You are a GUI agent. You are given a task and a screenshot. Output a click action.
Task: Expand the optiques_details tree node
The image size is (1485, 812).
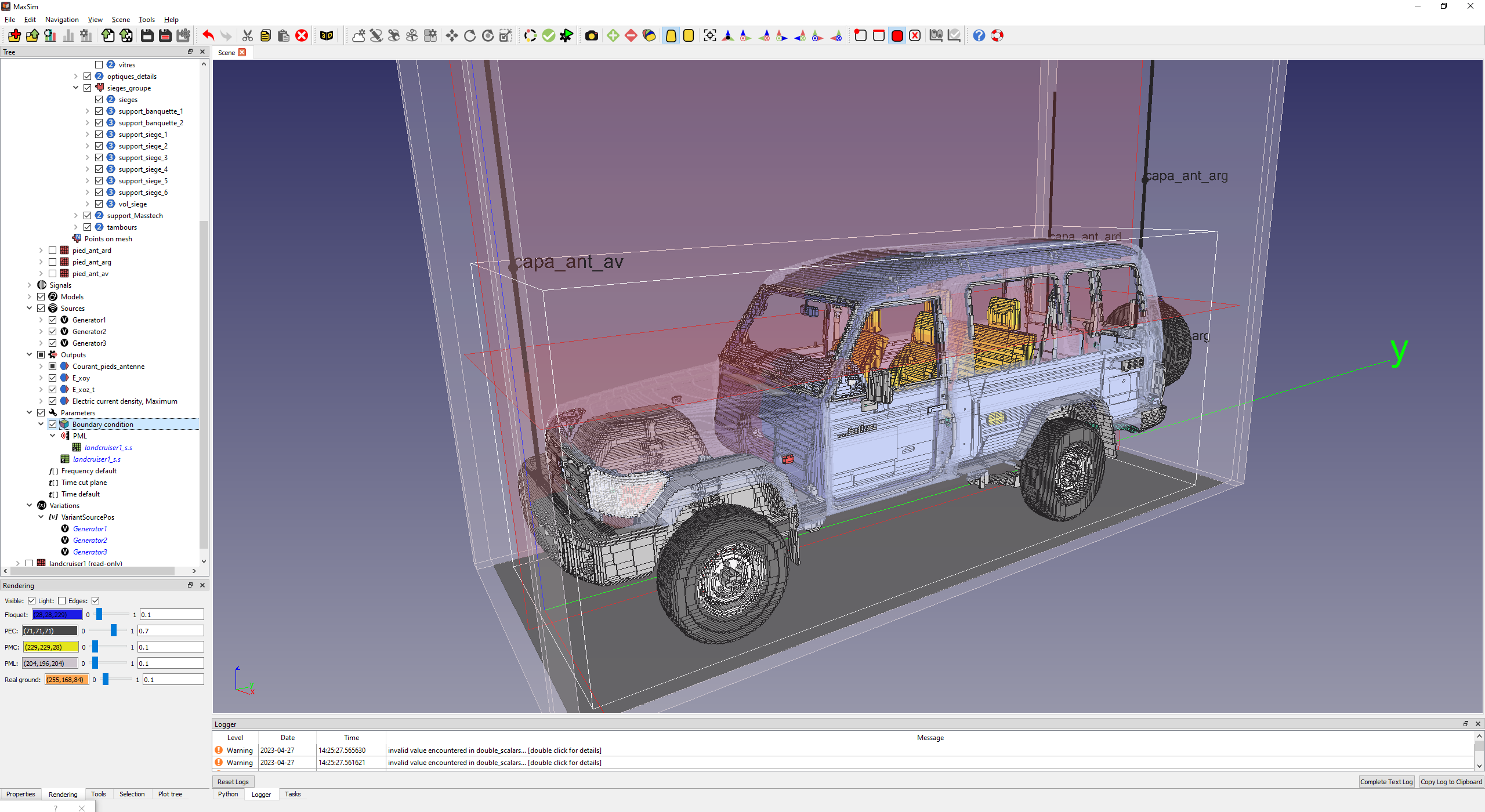[75, 77]
